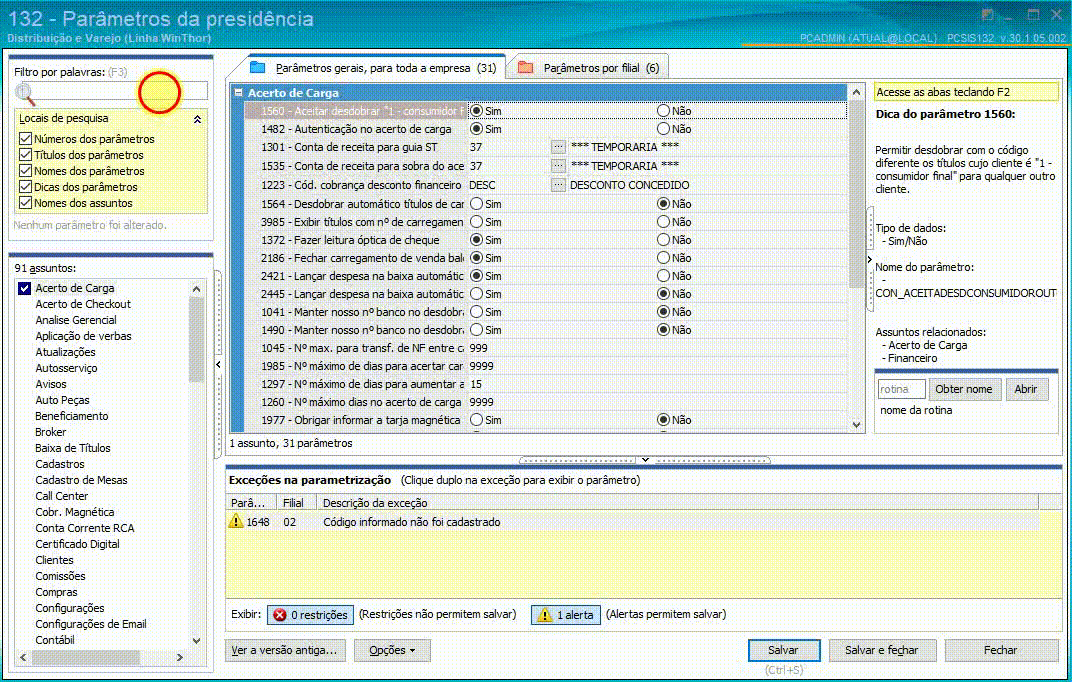
Task: Click the subjects list vertical scrollbar thumb
Action: click(x=197, y=340)
